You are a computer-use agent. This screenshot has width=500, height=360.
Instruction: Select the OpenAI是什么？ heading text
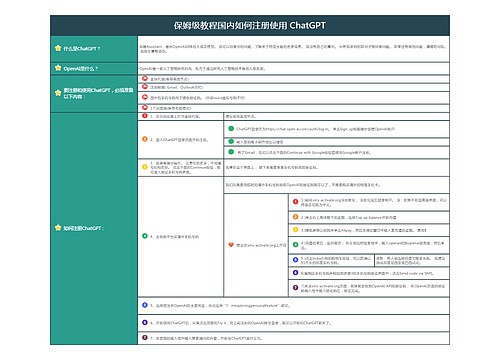tap(81, 69)
